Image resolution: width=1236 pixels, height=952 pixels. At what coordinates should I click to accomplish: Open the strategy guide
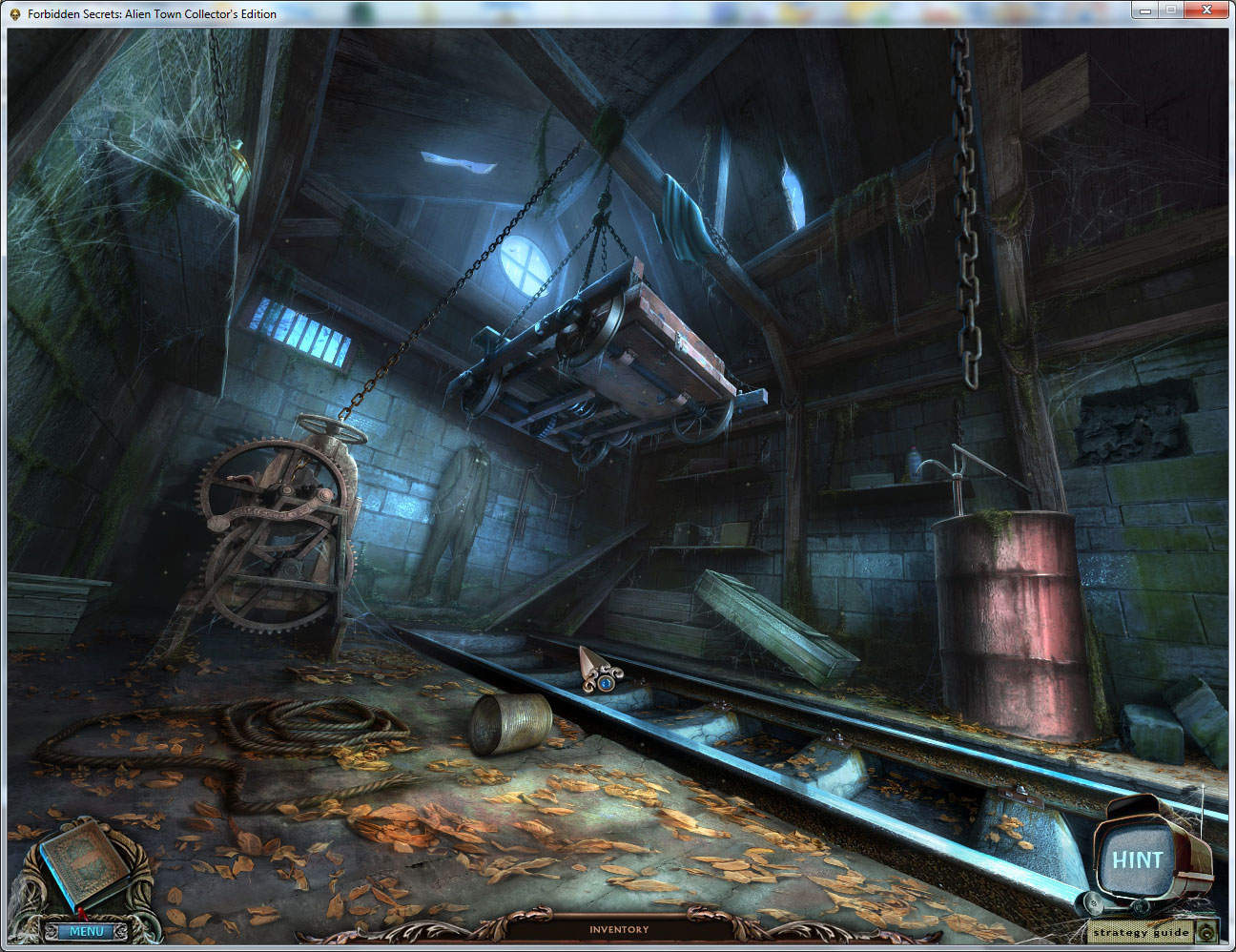(x=1141, y=932)
